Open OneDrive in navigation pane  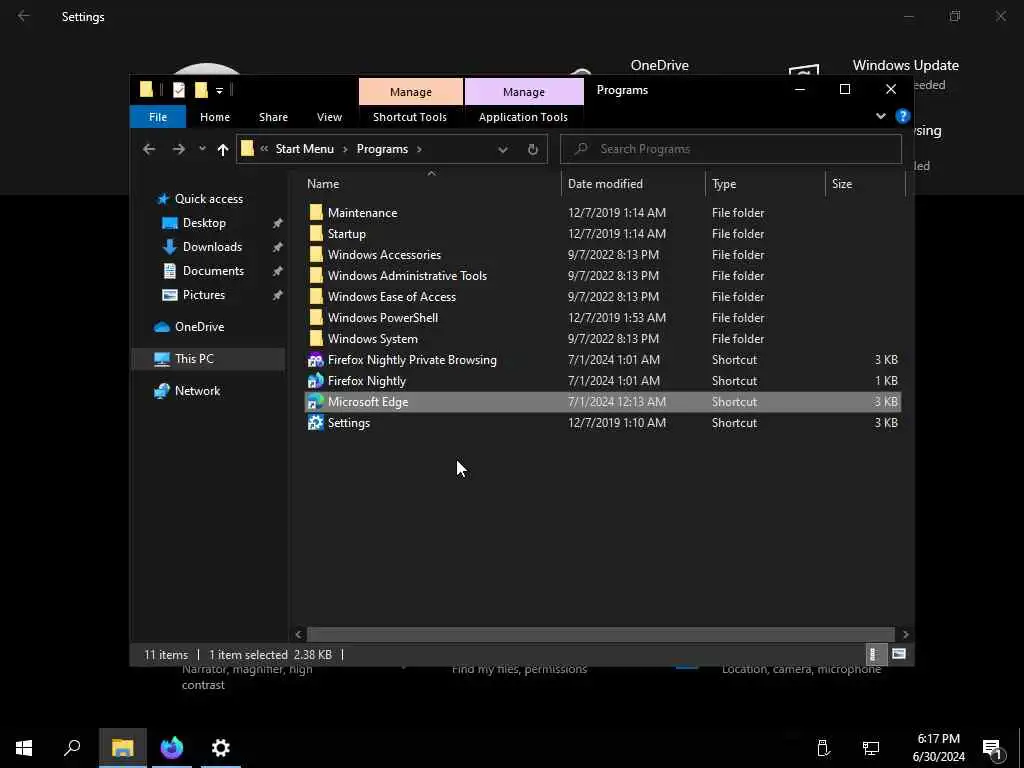click(x=199, y=327)
